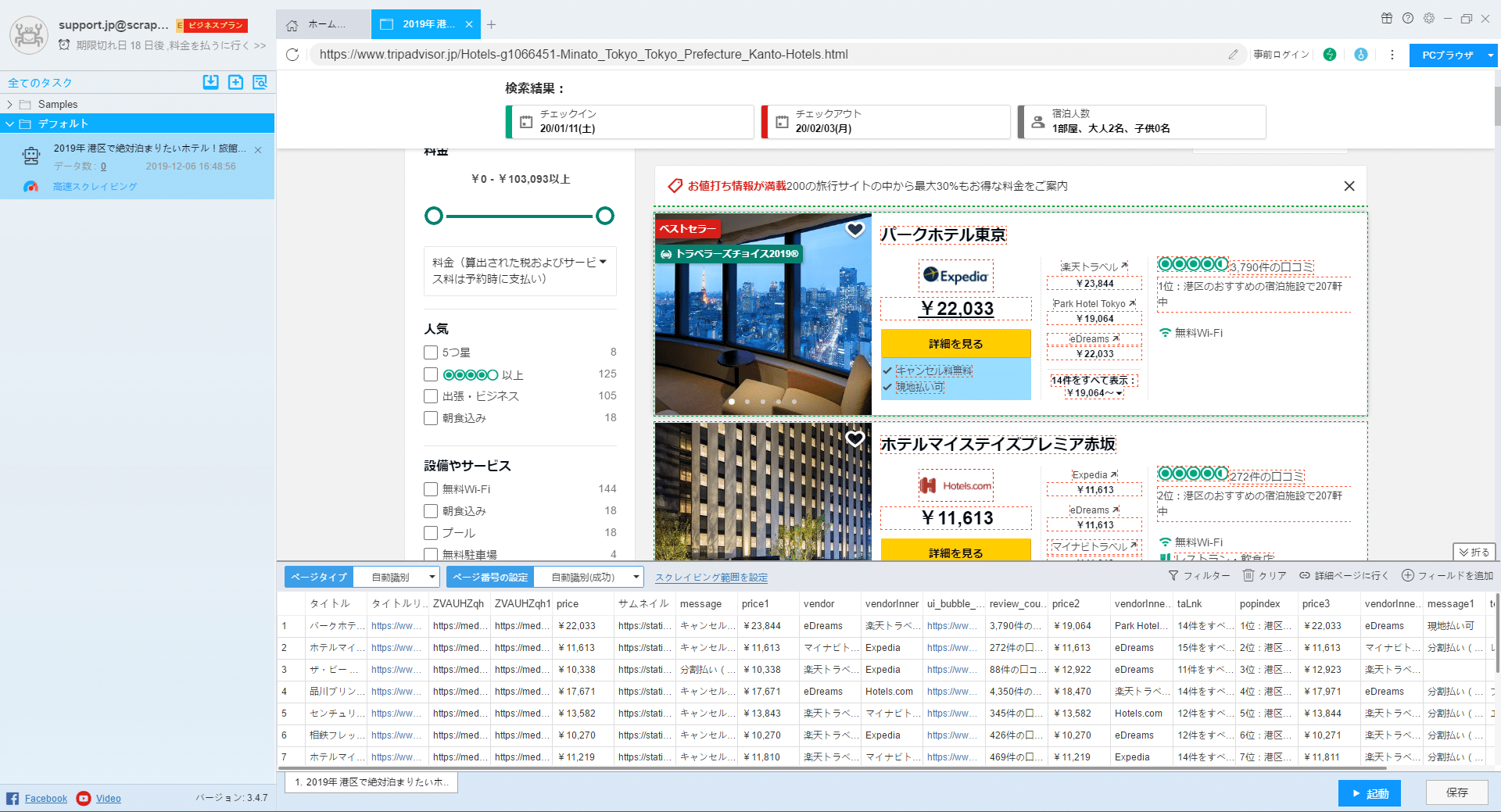Click the Expedia logo on パークホテル東京 card

955,276
